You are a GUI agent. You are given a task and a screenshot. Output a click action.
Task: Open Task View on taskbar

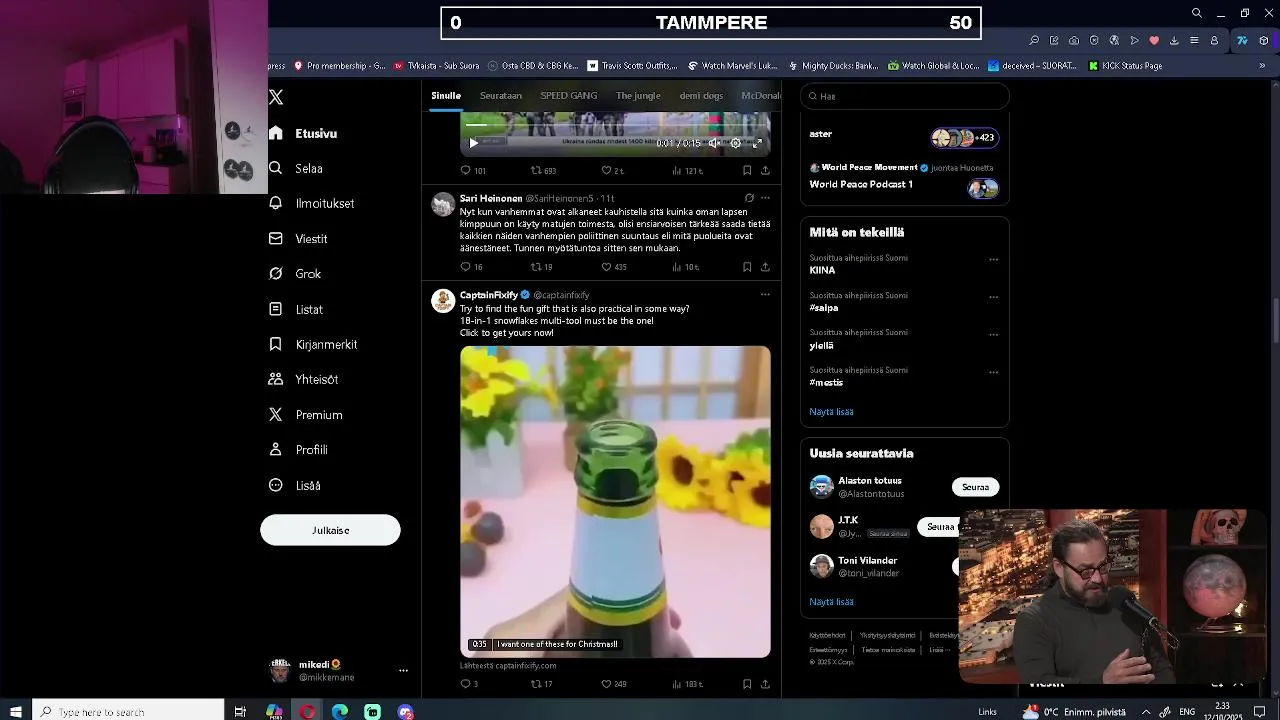tap(240, 712)
